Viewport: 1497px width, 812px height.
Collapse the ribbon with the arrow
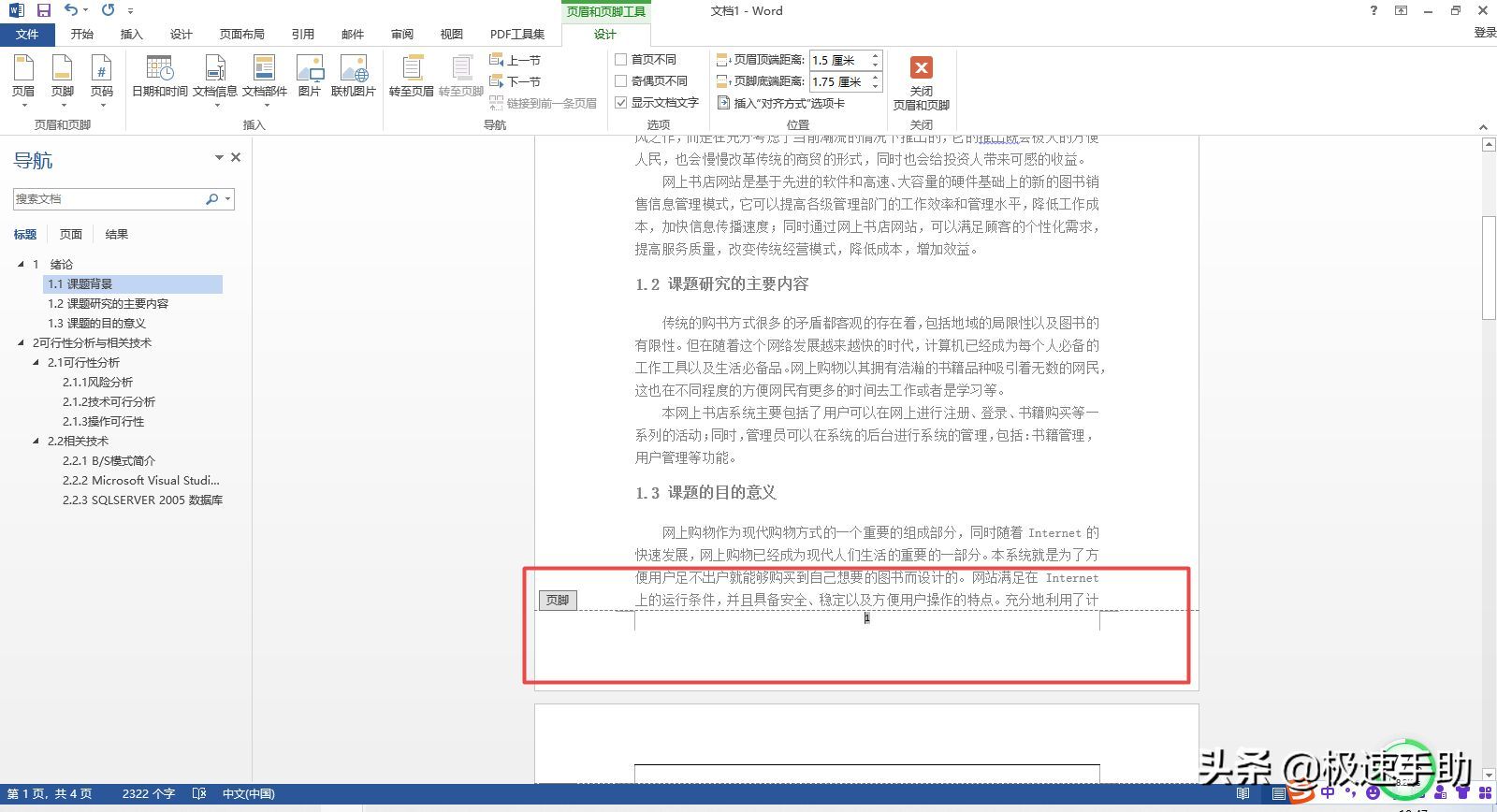tap(1483, 126)
